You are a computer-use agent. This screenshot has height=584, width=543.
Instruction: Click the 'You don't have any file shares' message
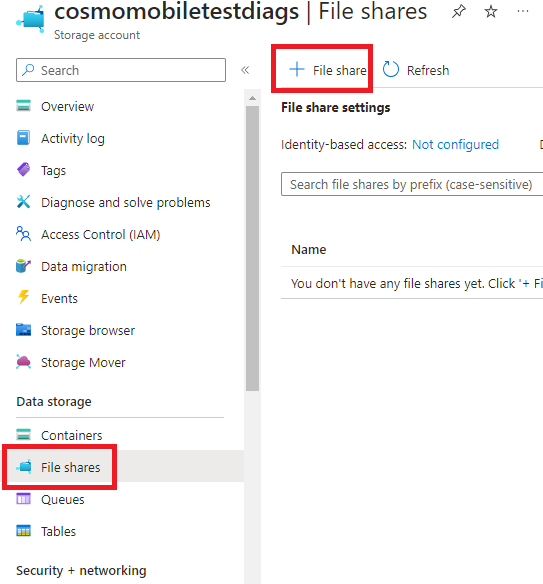[x=416, y=283]
